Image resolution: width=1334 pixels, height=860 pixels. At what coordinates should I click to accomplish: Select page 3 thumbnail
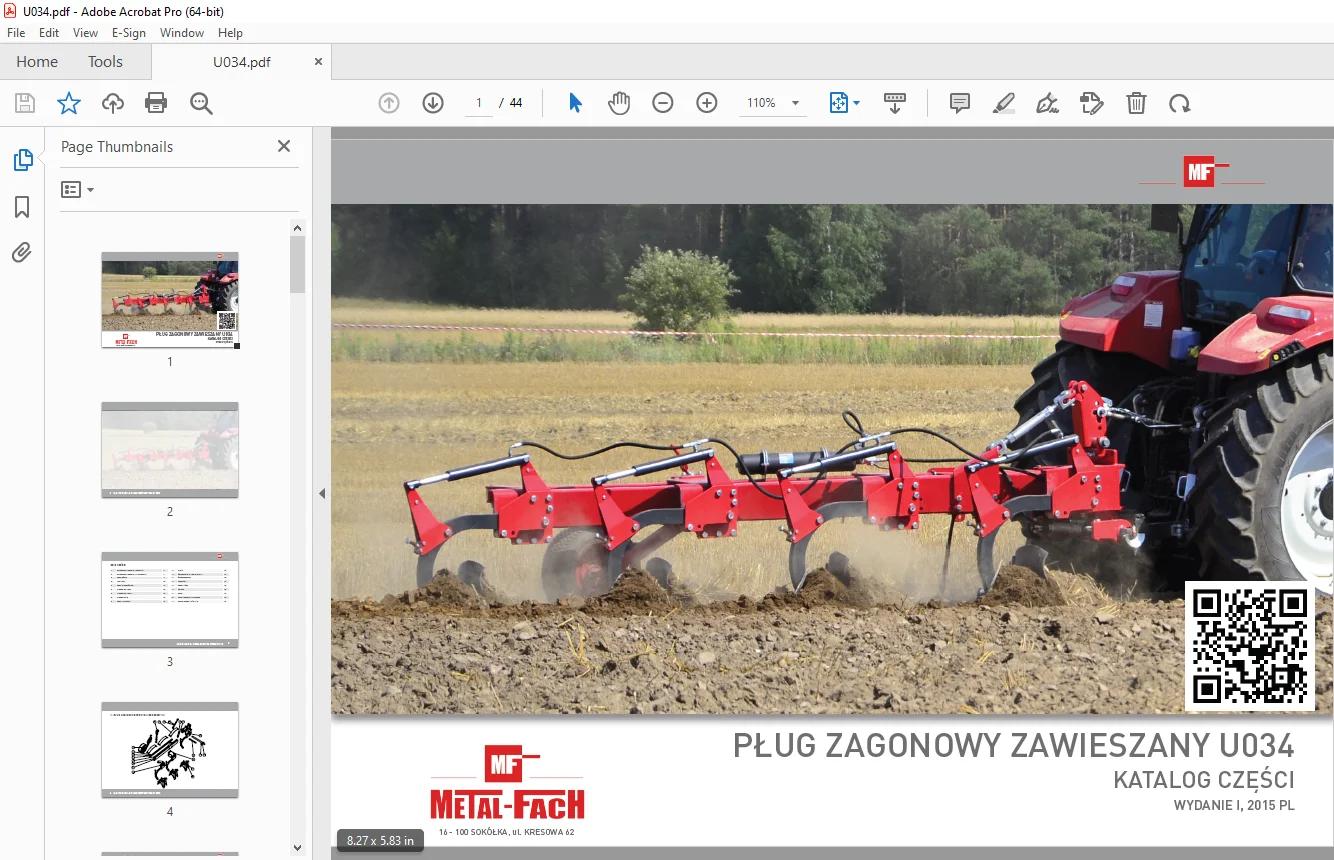(x=170, y=600)
